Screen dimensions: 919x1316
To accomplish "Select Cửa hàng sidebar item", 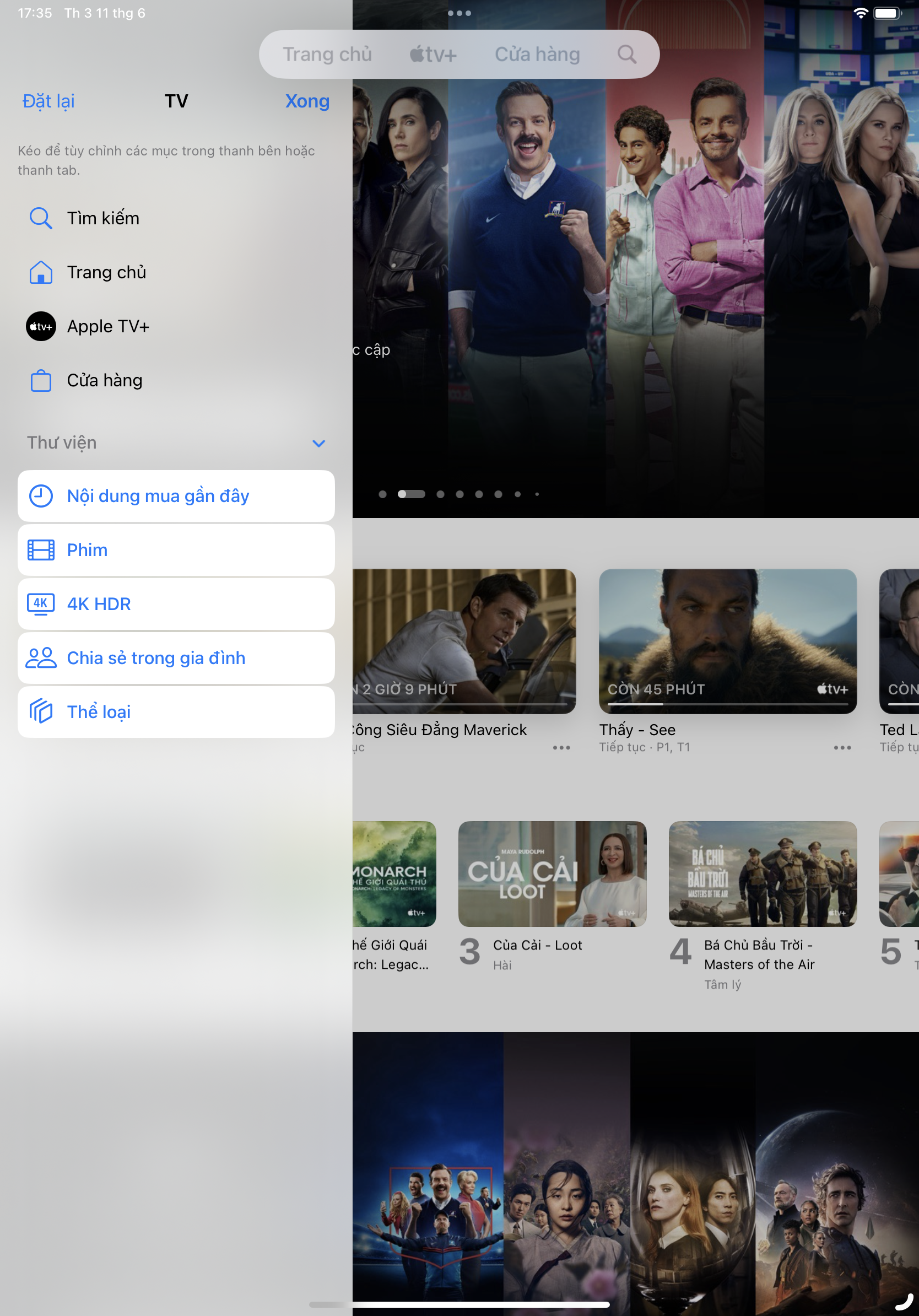I will click(176, 381).
